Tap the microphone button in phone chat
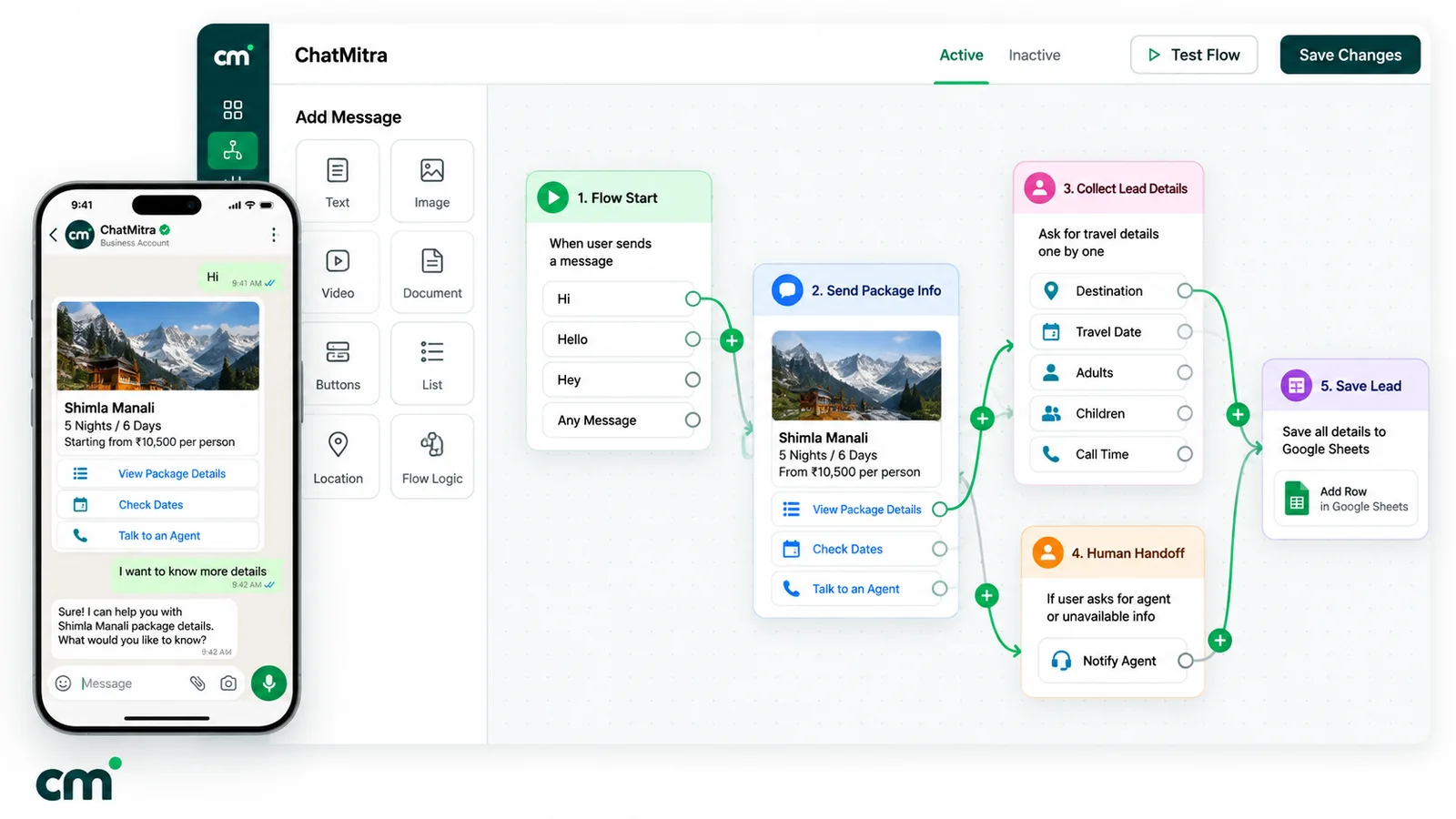This screenshot has width=1456, height=819. pyautogui.click(x=268, y=682)
